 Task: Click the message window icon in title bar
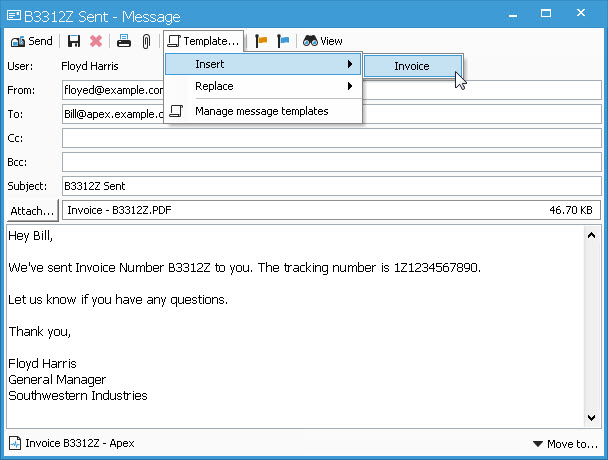click(14, 16)
